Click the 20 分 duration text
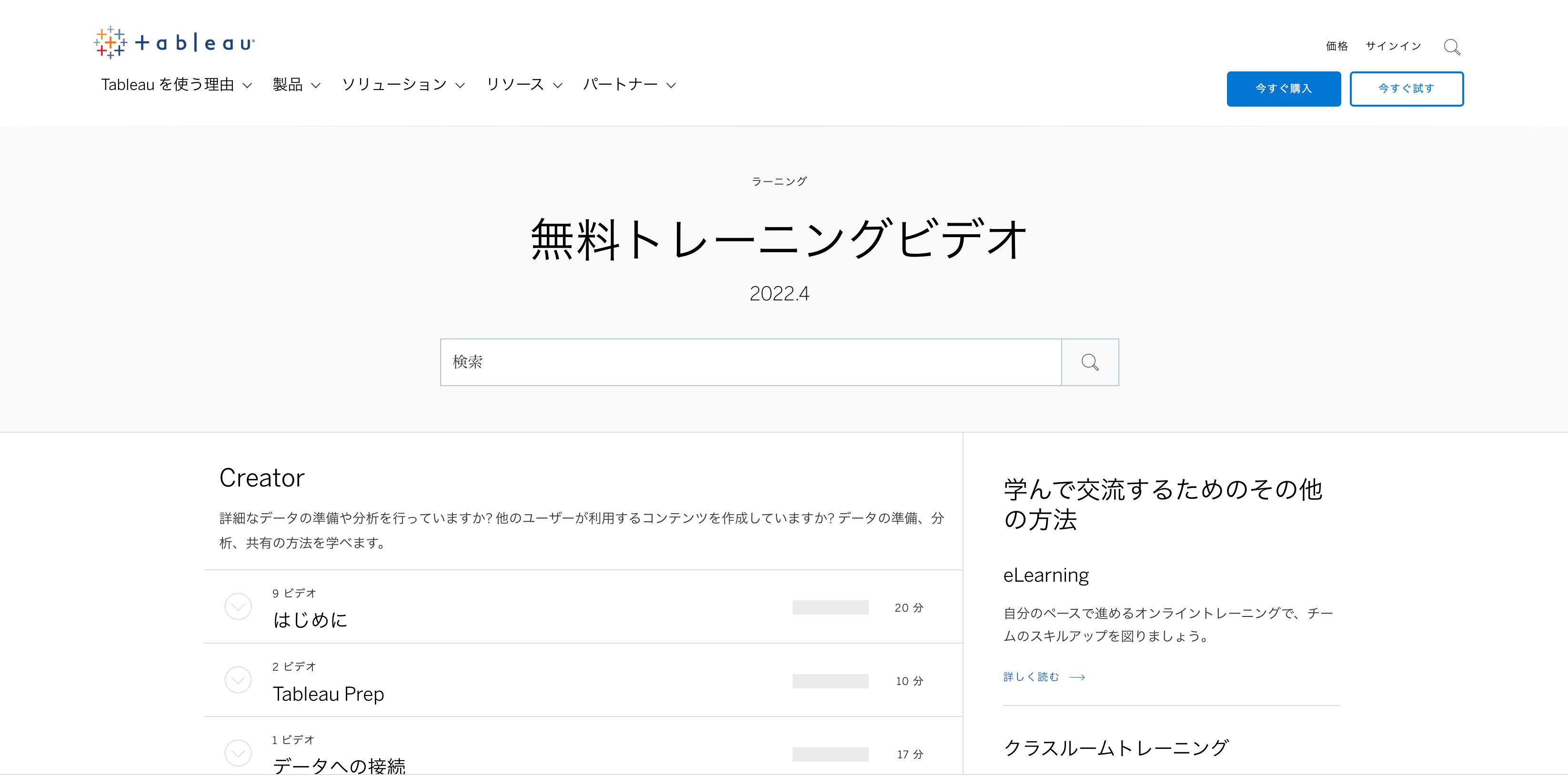The image size is (1568, 775). [x=909, y=608]
